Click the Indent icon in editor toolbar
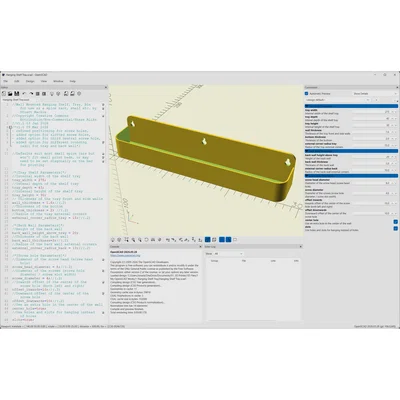400x400 pixels. tap(44, 94)
